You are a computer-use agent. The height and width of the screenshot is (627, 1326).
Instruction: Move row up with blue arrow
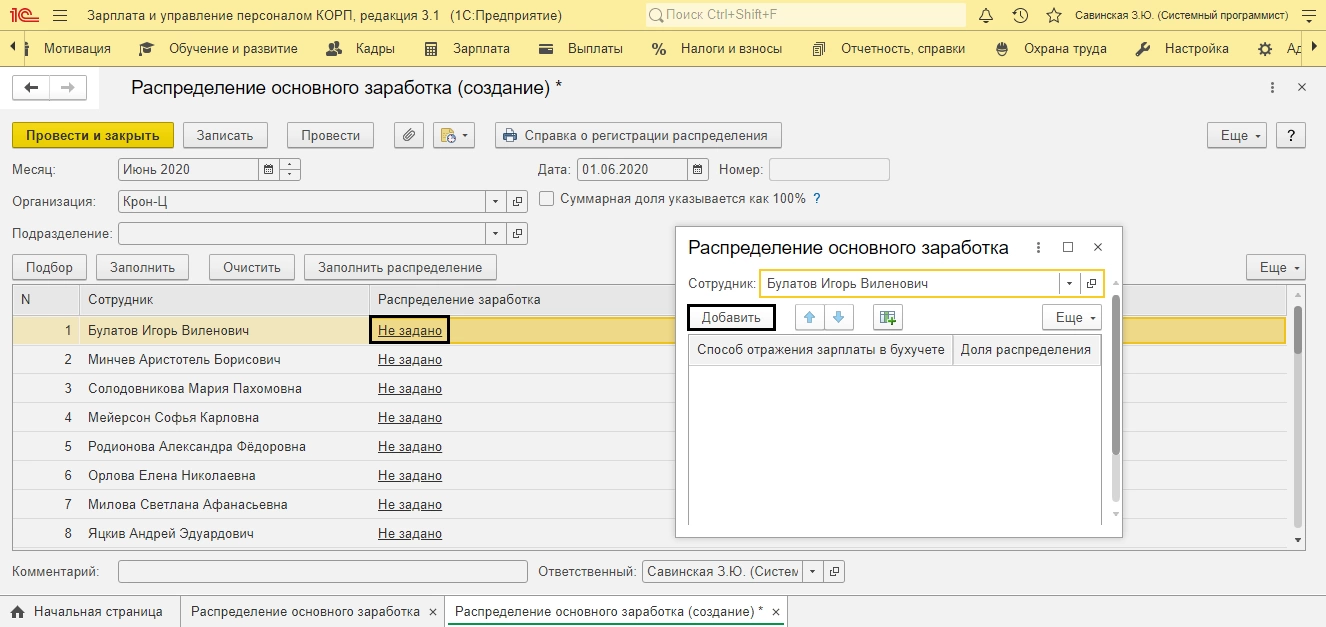[810, 317]
